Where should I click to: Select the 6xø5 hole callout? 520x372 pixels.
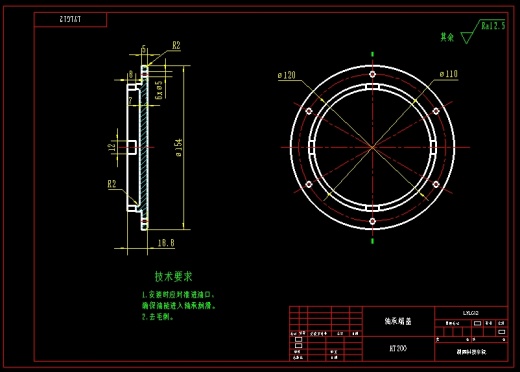point(159,90)
